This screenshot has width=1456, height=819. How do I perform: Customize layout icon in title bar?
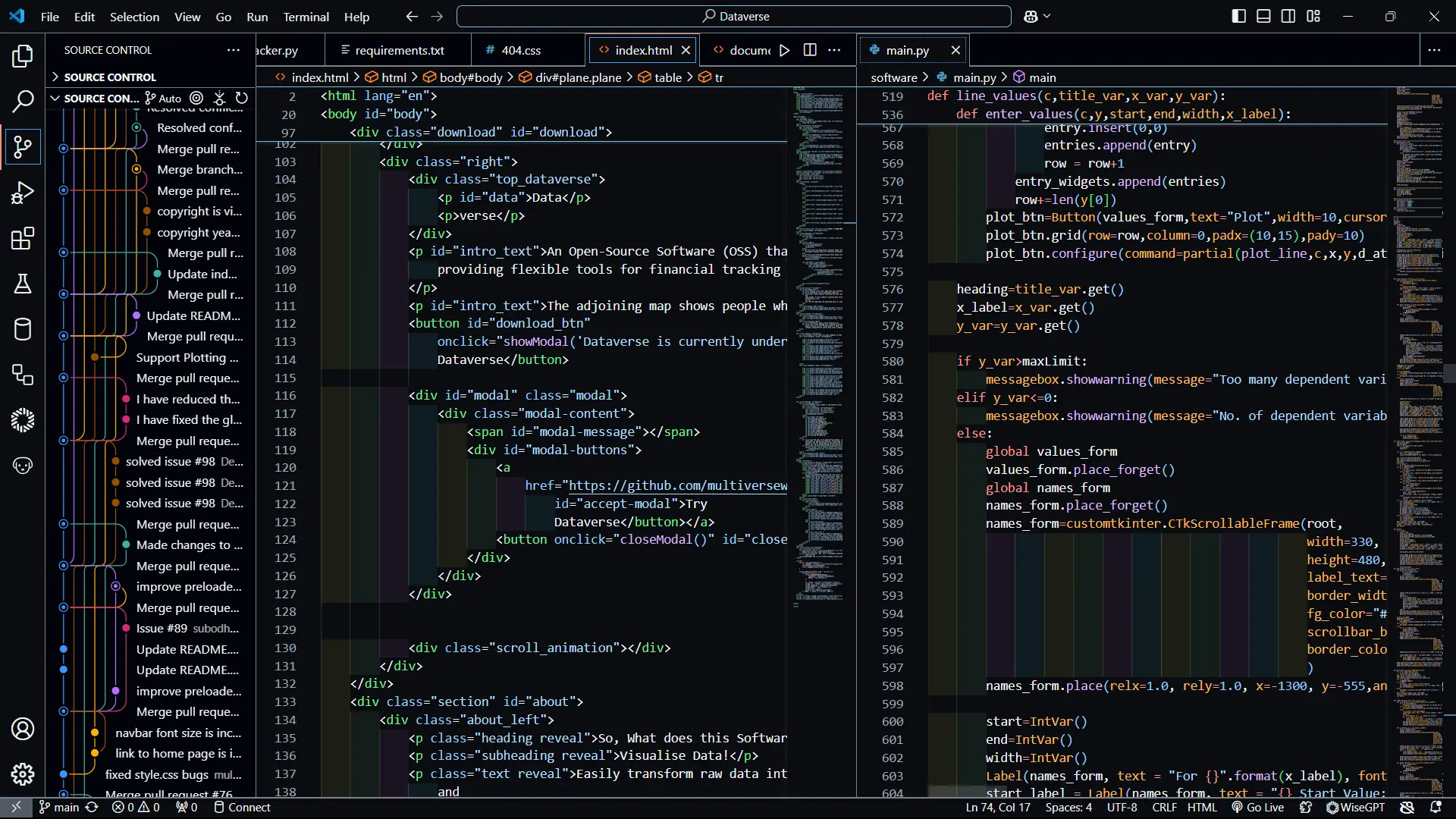1313,16
